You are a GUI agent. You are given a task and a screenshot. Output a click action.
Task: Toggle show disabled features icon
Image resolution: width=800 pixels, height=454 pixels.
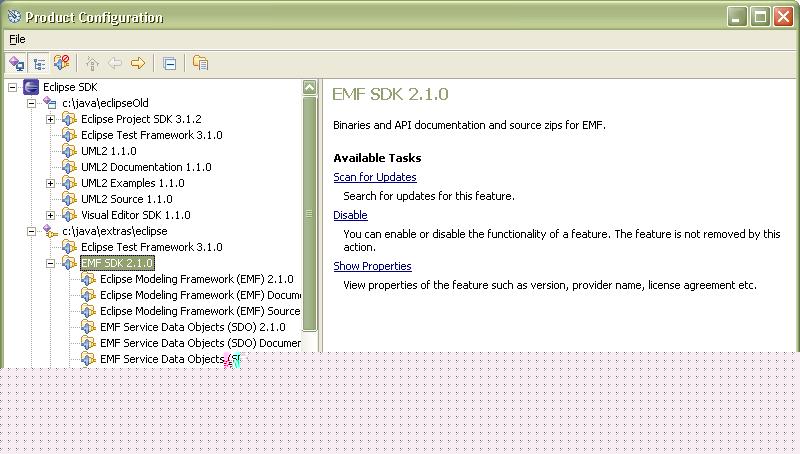point(62,63)
